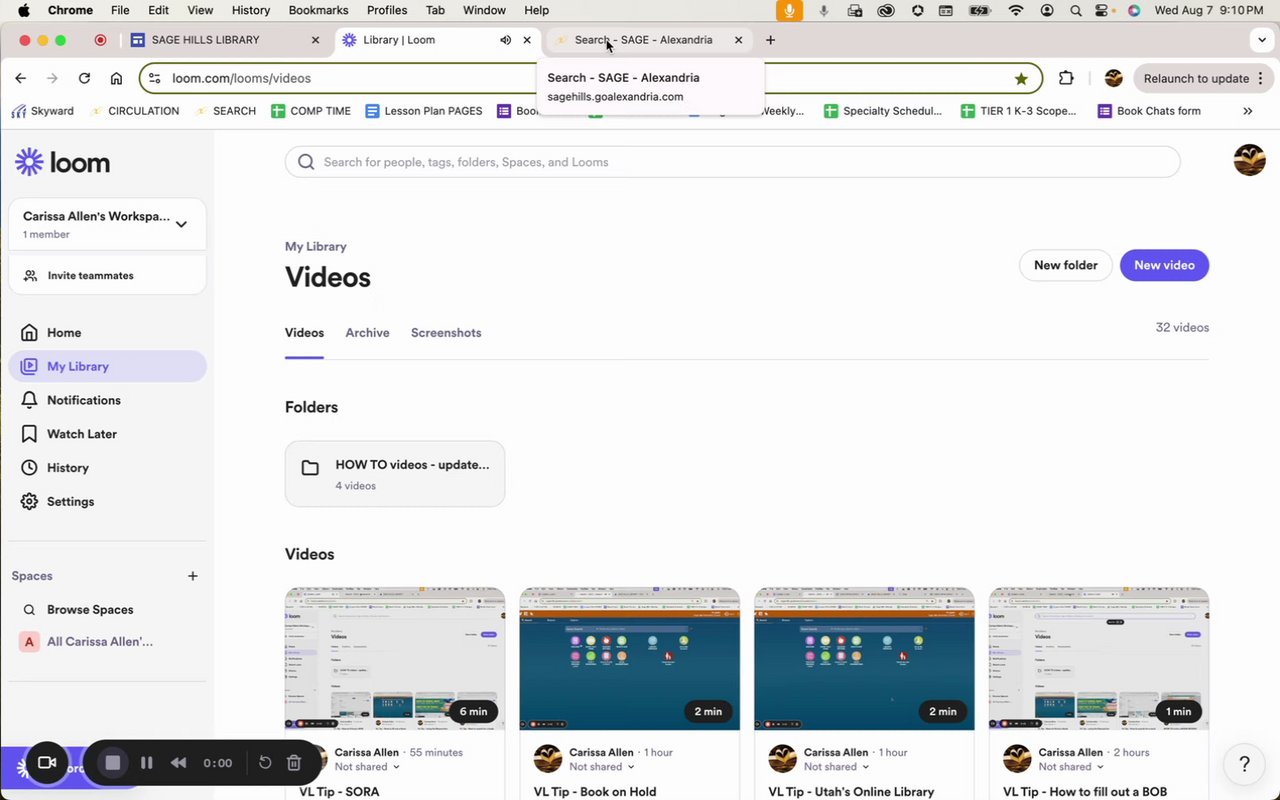
Task: Reload the page in Chrome
Action: click(x=85, y=78)
